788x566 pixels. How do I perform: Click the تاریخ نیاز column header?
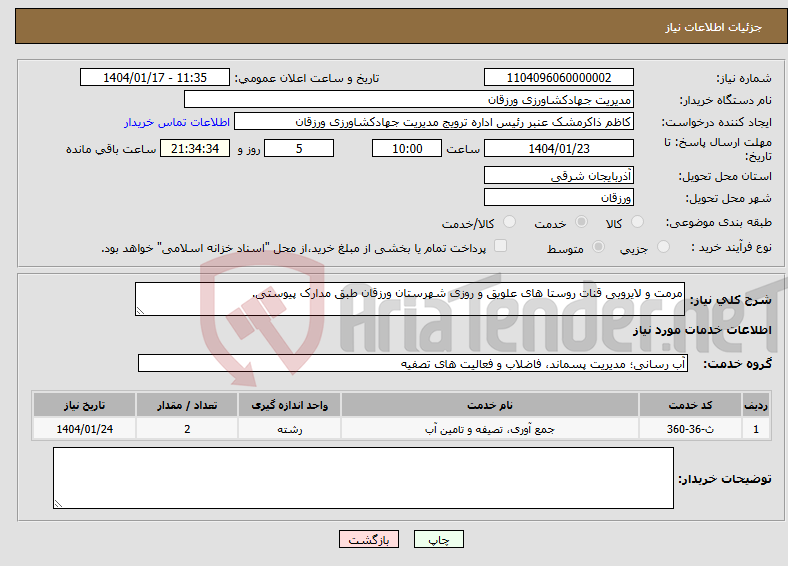point(84,405)
